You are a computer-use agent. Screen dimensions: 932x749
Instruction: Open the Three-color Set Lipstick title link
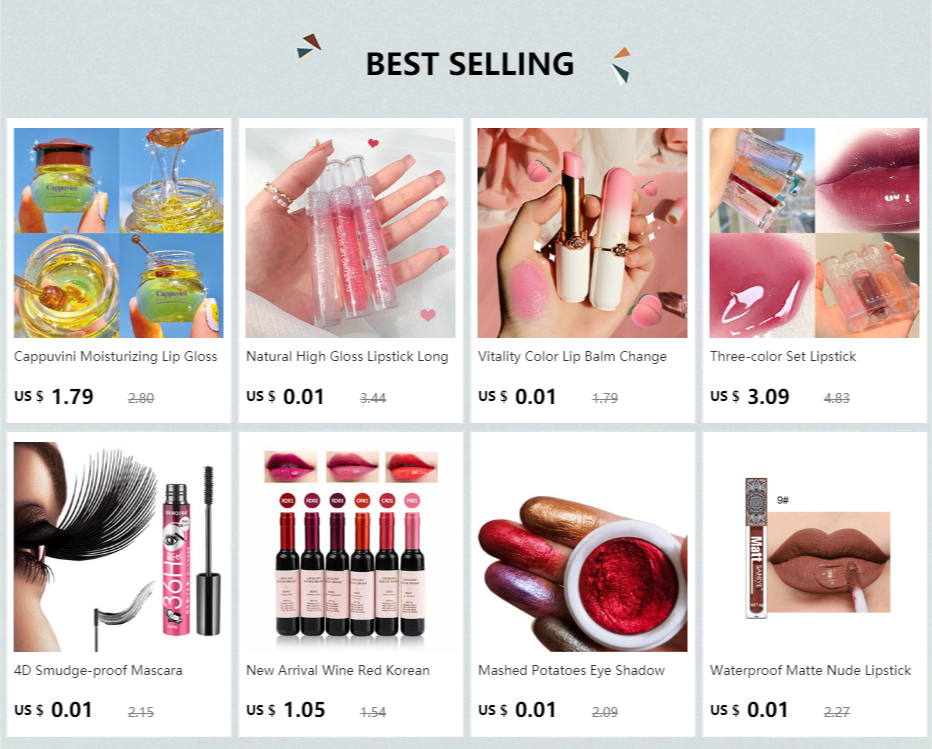(783, 357)
